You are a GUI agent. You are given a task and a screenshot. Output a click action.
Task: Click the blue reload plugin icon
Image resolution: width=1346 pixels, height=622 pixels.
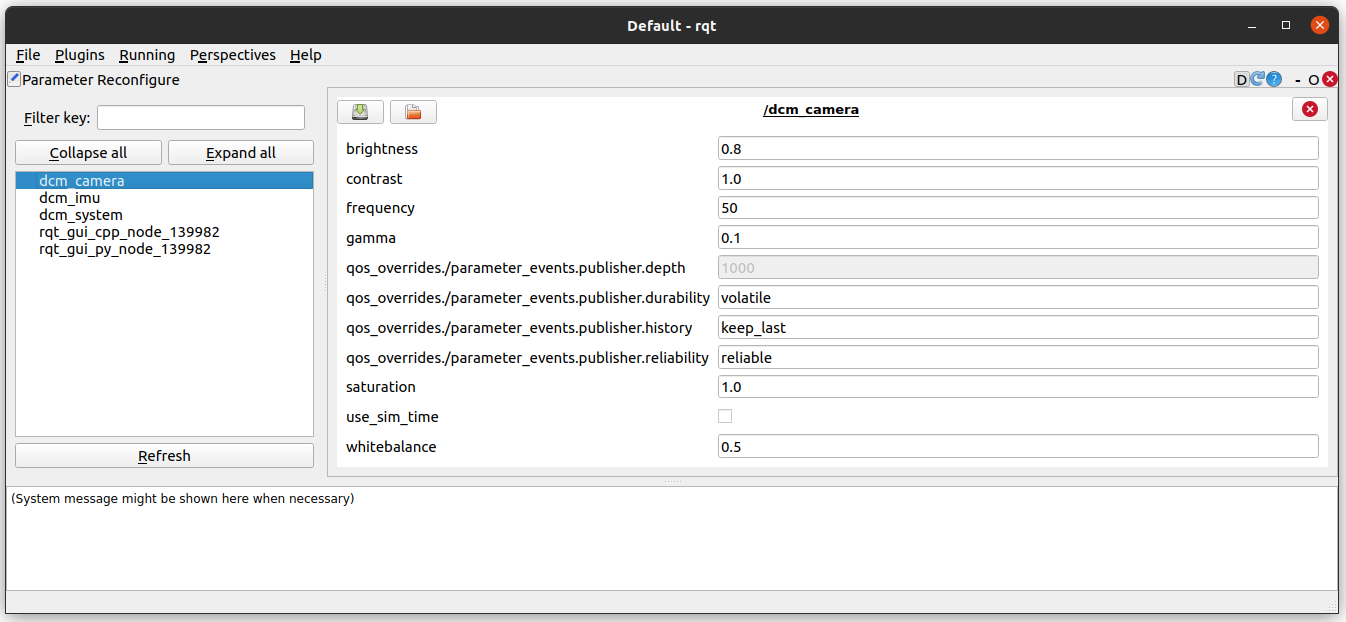click(1258, 79)
